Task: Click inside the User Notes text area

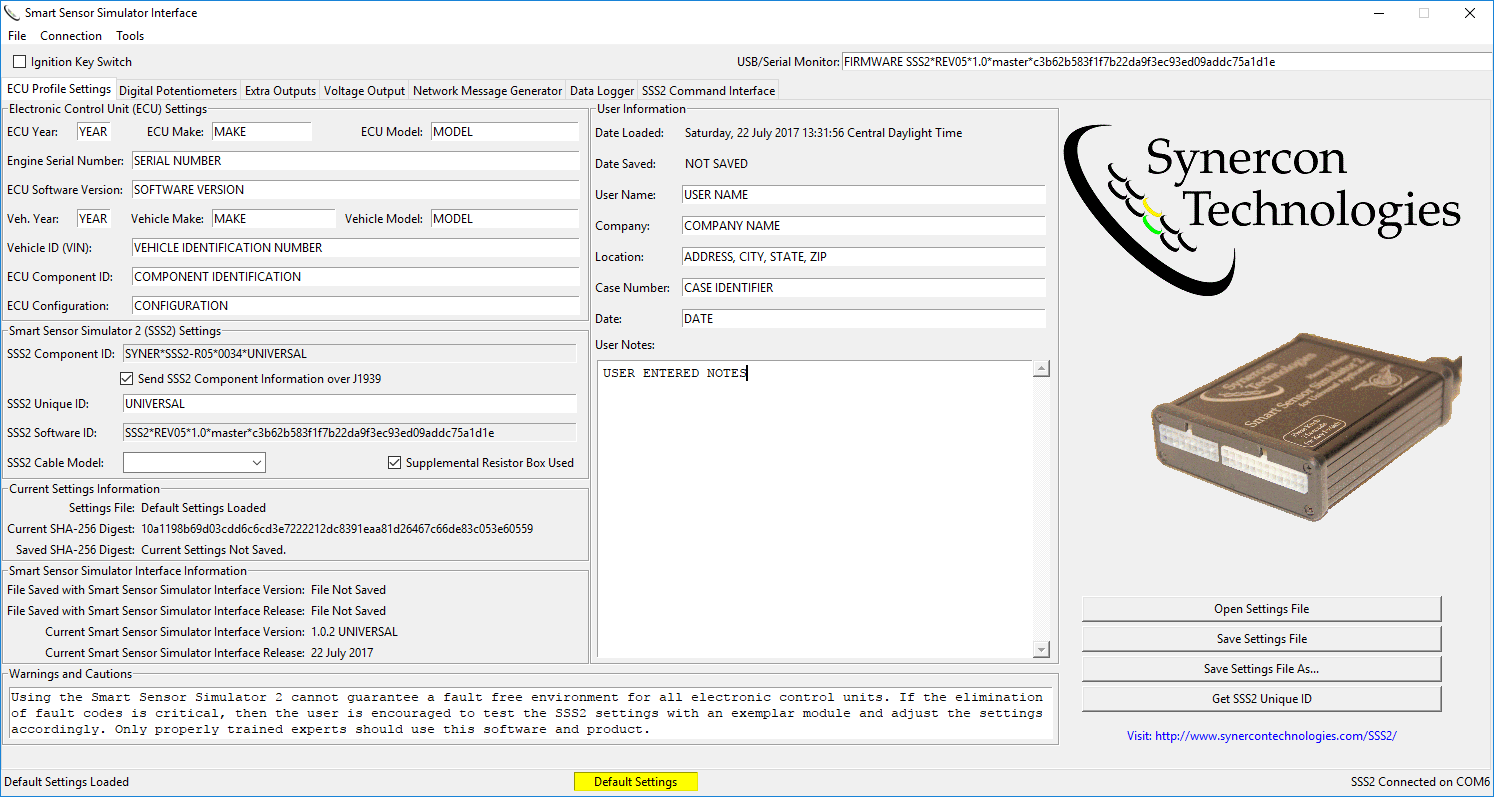Action: coord(814,510)
